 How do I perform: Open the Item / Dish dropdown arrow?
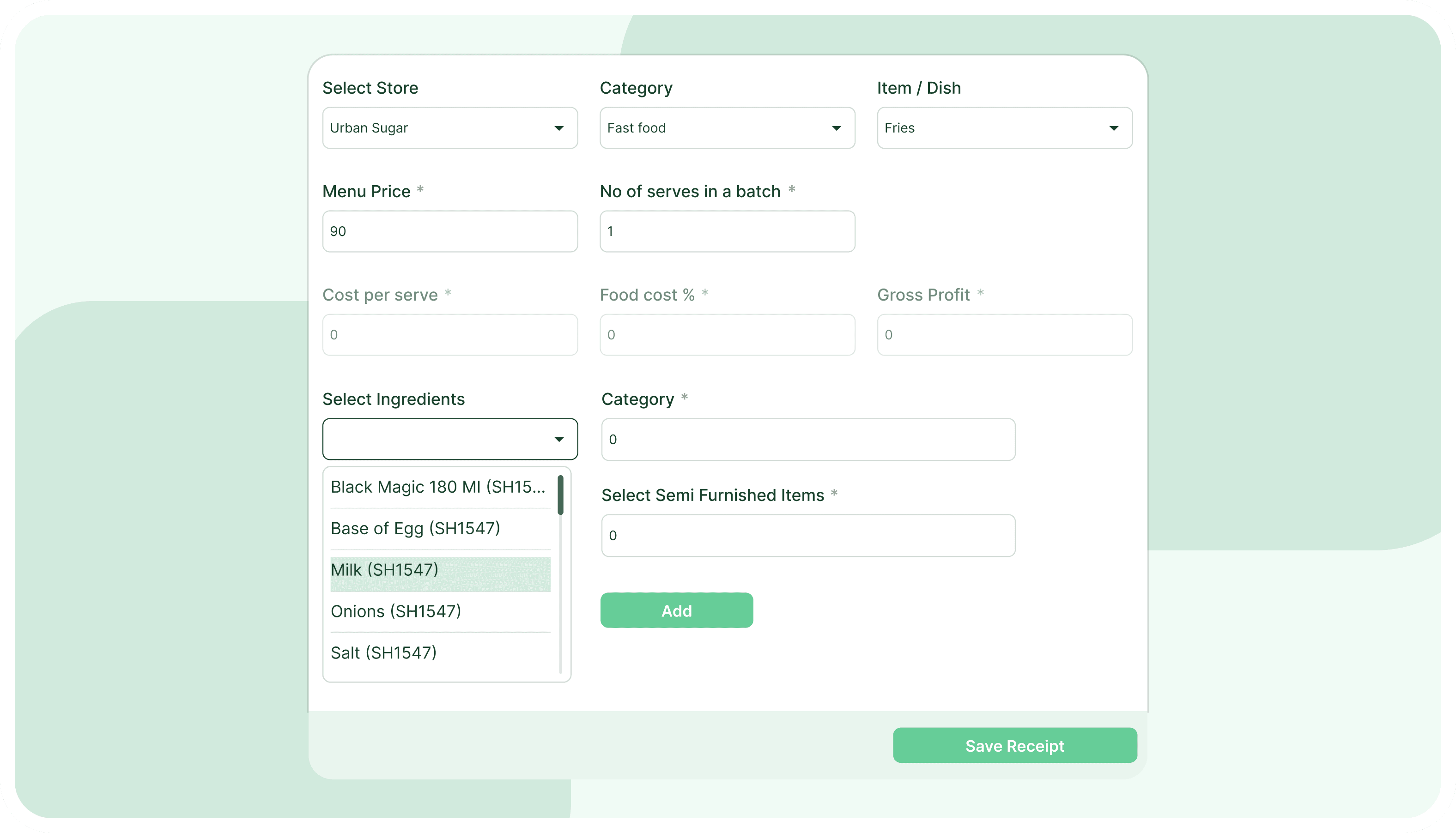pyautogui.click(x=1114, y=128)
